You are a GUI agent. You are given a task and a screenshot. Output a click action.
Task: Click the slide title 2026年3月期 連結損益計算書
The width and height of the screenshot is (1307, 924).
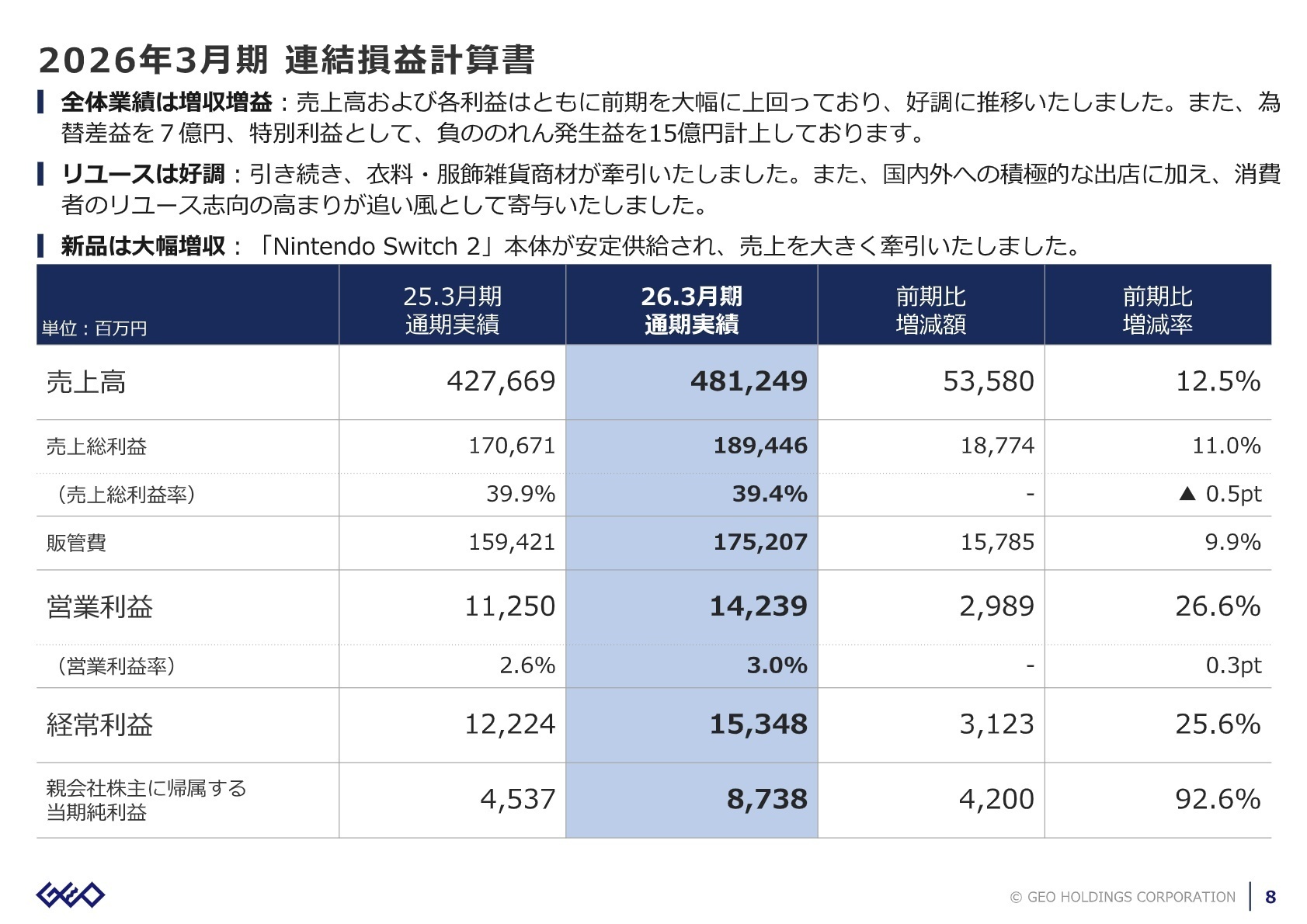pyautogui.click(x=287, y=60)
